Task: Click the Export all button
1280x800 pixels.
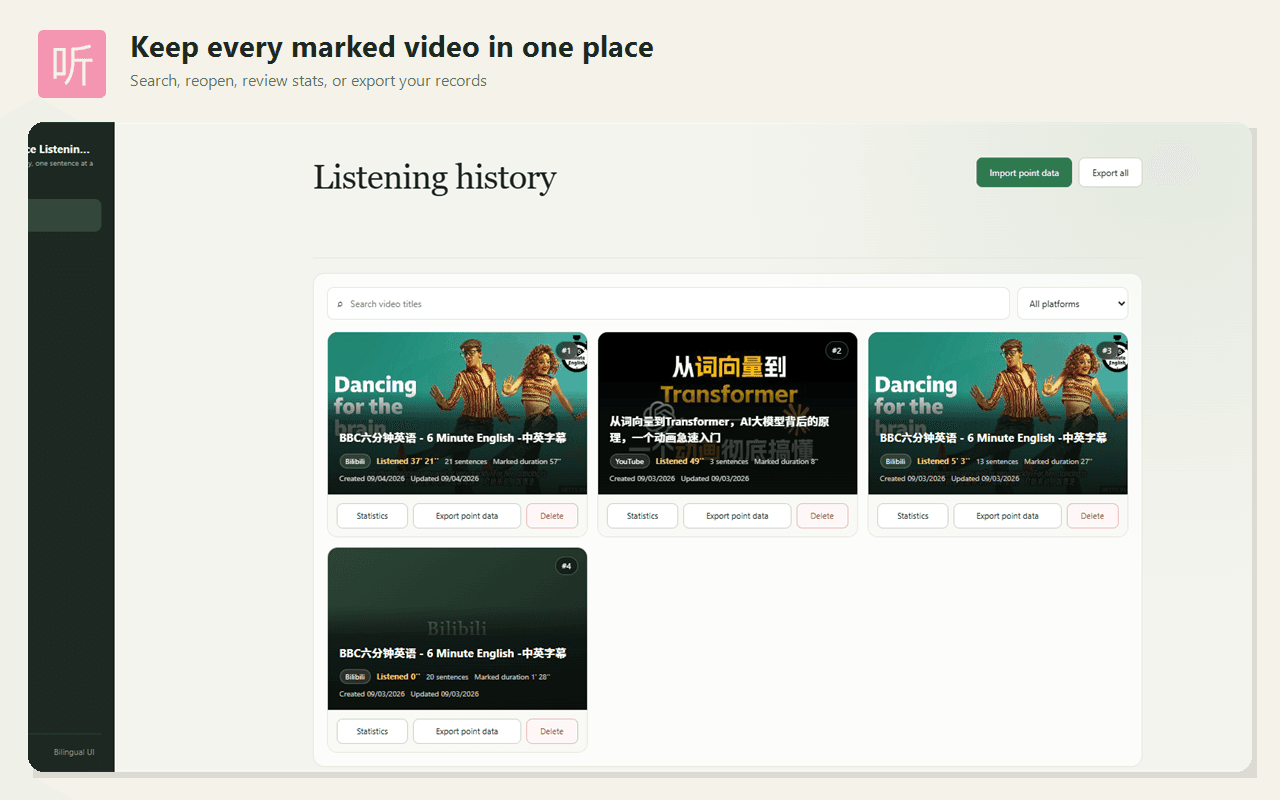Action: point(1110,173)
